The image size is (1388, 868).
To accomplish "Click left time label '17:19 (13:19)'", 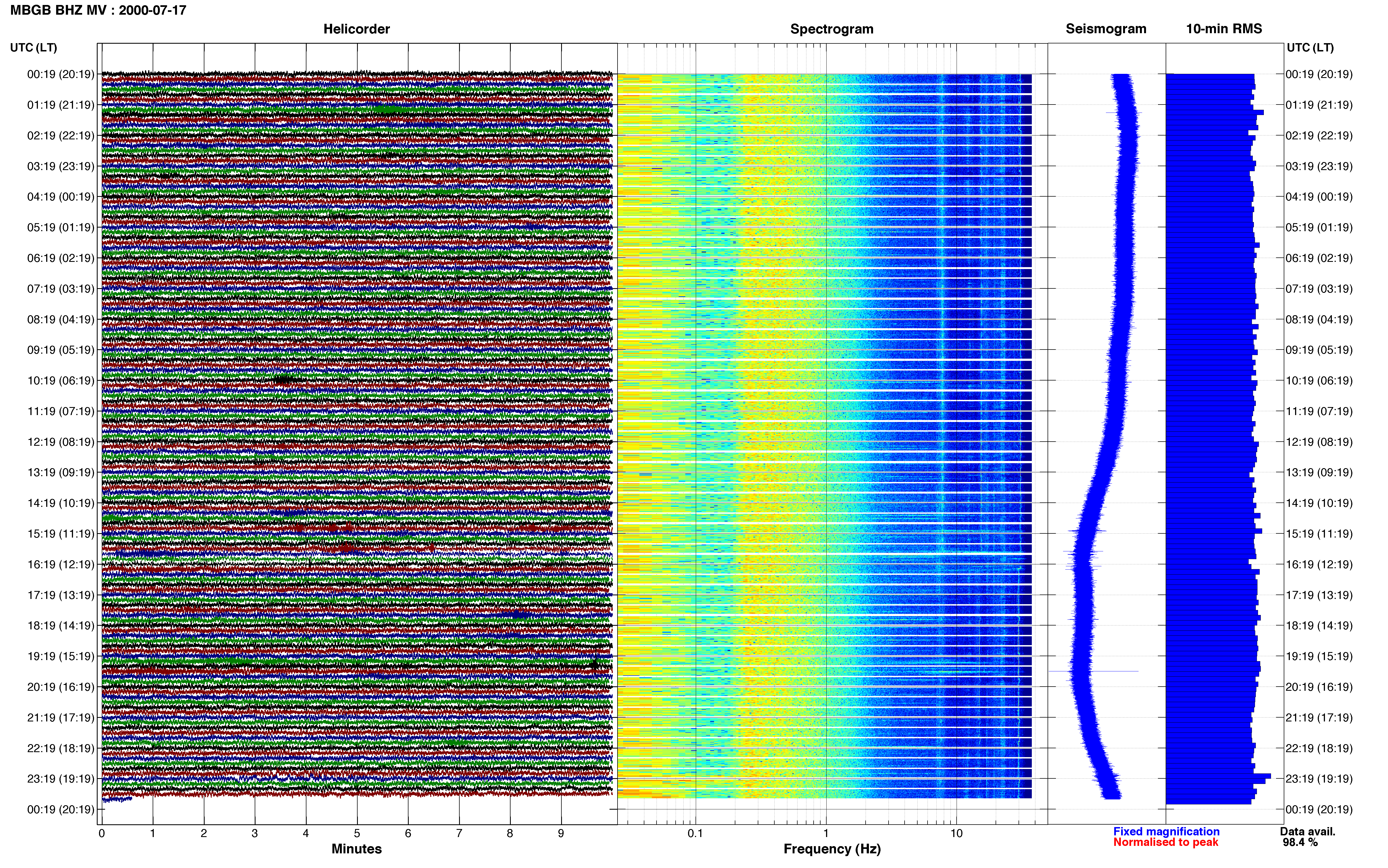I will coord(60,595).
